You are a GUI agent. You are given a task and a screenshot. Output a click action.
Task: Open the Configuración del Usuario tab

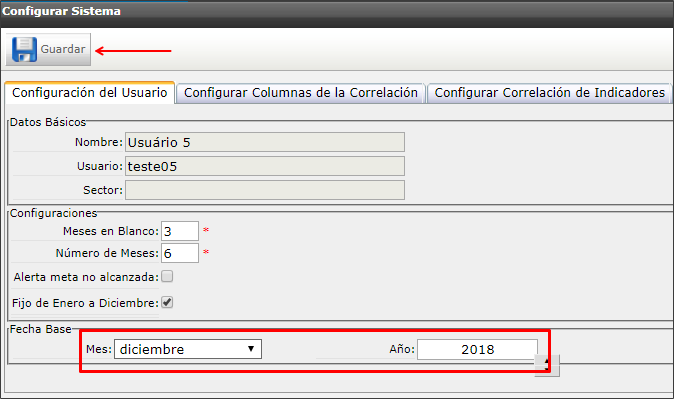89,93
